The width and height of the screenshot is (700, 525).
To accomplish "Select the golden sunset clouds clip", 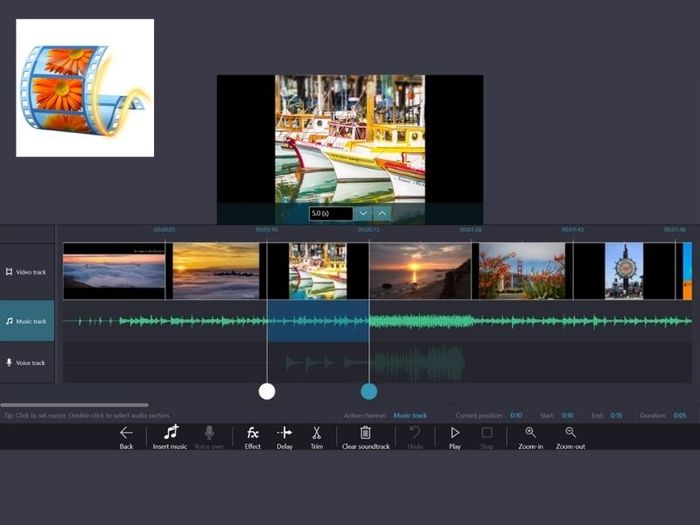I will (216, 271).
